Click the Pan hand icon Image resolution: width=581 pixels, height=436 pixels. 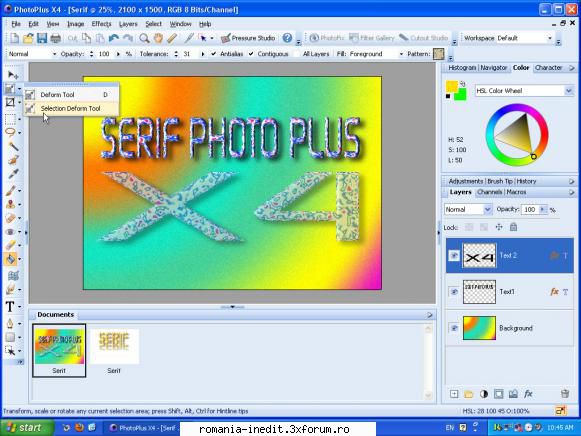pyautogui.click(x=158, y=38)
